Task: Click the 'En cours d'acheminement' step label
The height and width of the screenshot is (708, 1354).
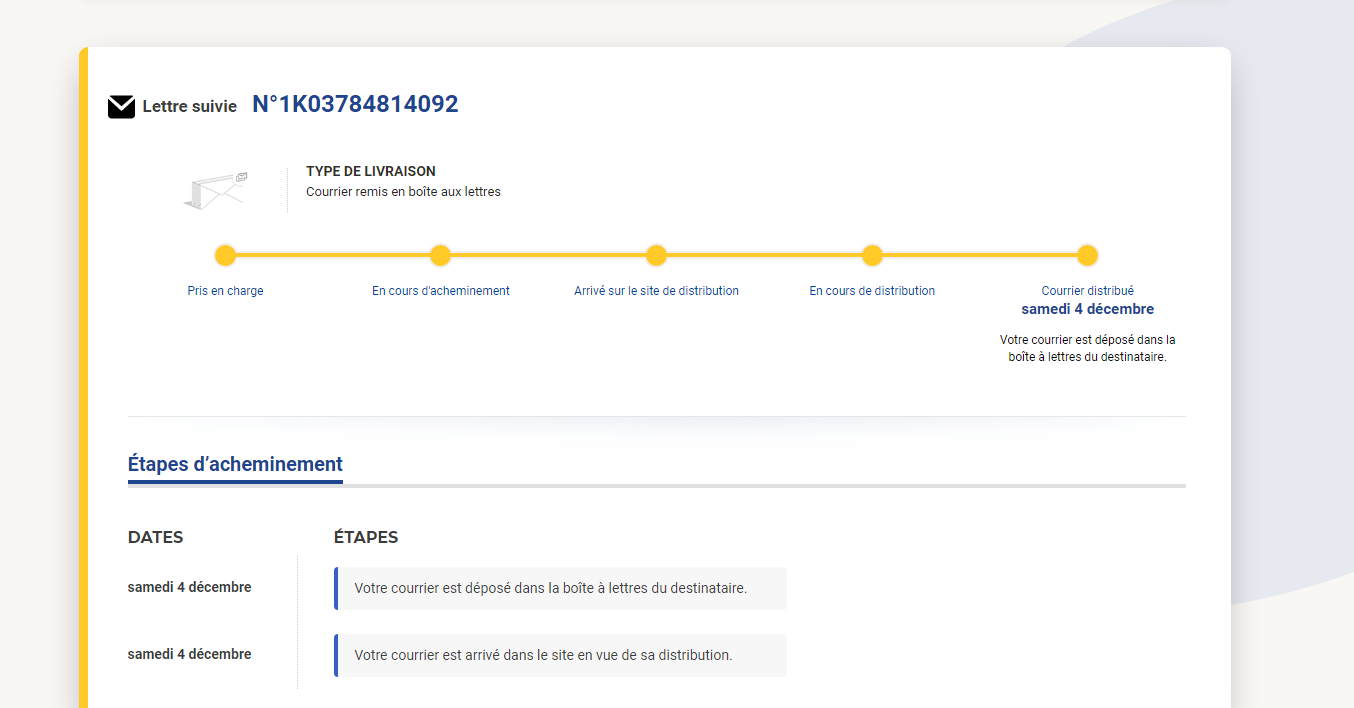Action: 440,291
